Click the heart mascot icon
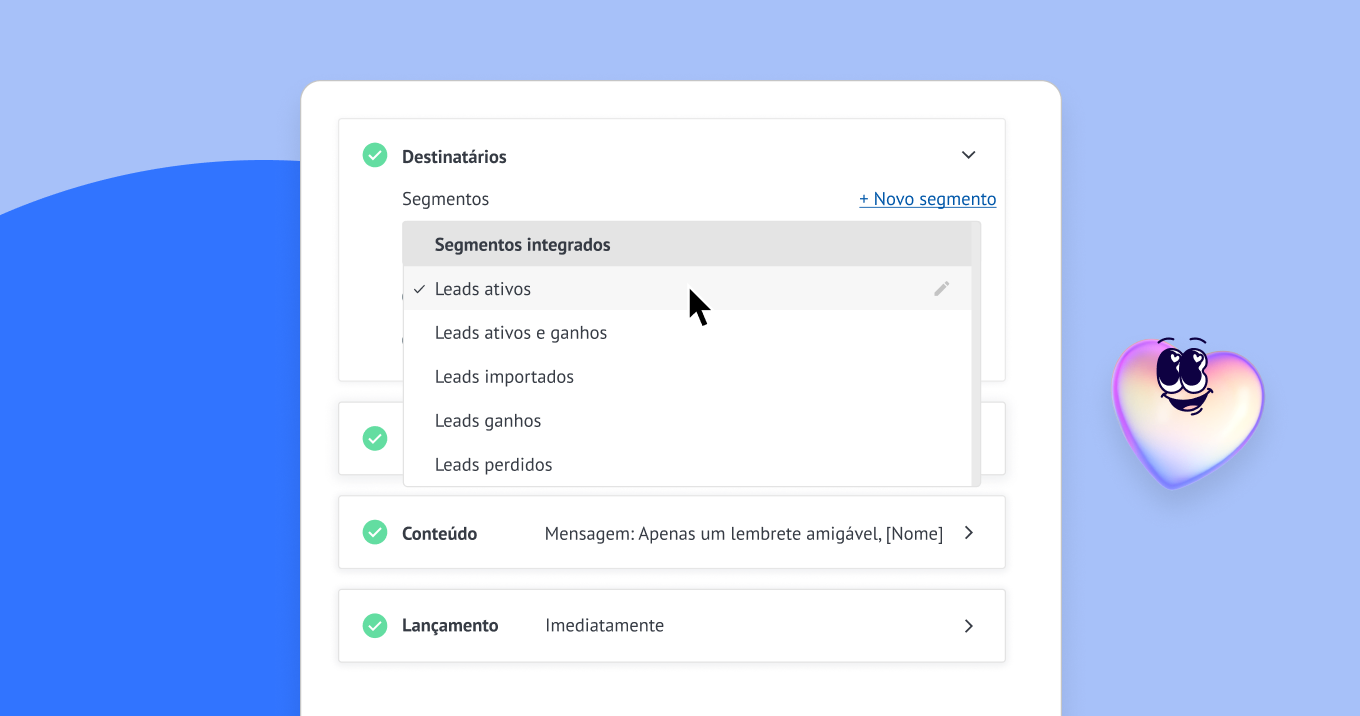Screen dimensions: 1360x716 pyautogui.click(x=1187, y=410)
